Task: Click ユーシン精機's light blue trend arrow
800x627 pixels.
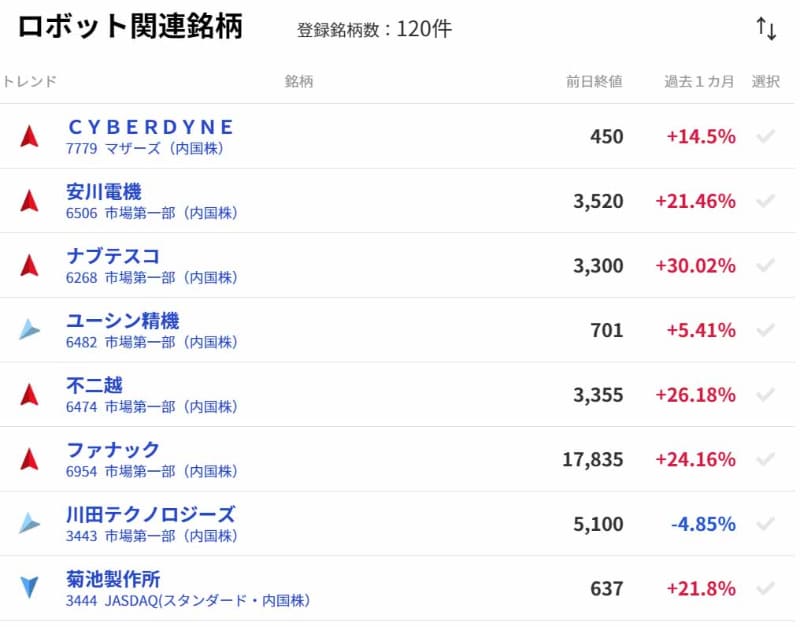Action: click(30, 330)
